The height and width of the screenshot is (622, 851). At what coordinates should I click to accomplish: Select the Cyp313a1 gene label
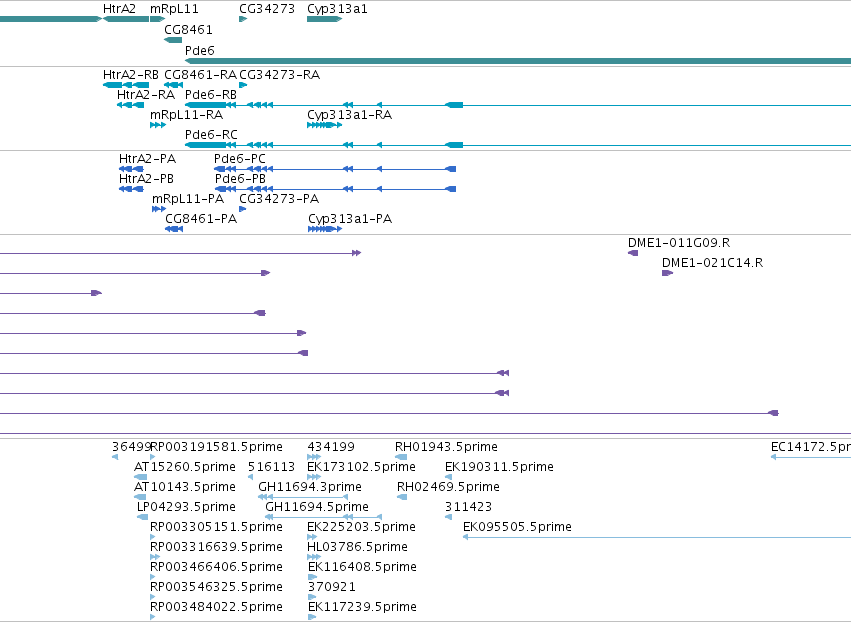coord(337,9)
